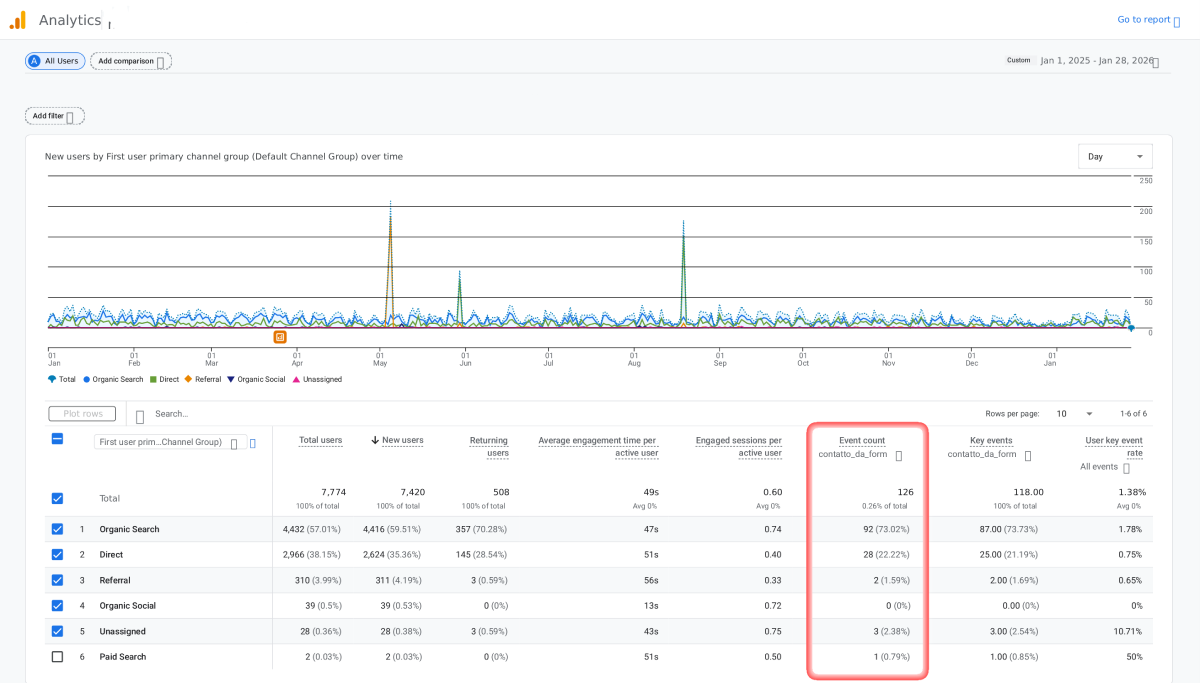This screenshot has width=1200, height=683.
Task: Click the Add comparison button
Action: pyautogui.click(x=131, y=61)
